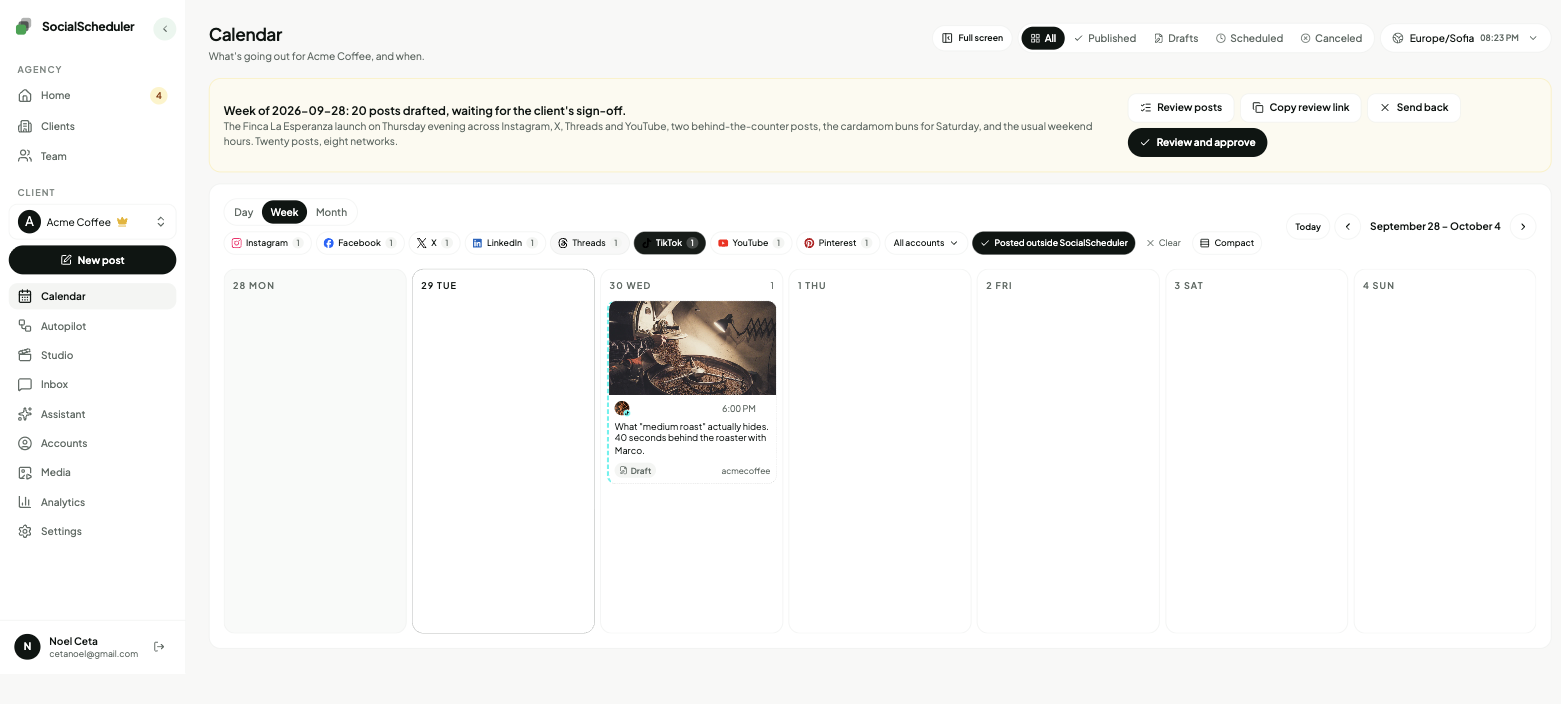
Task: Click the date range September 28 – October 4
Action: coord(1435,227)
